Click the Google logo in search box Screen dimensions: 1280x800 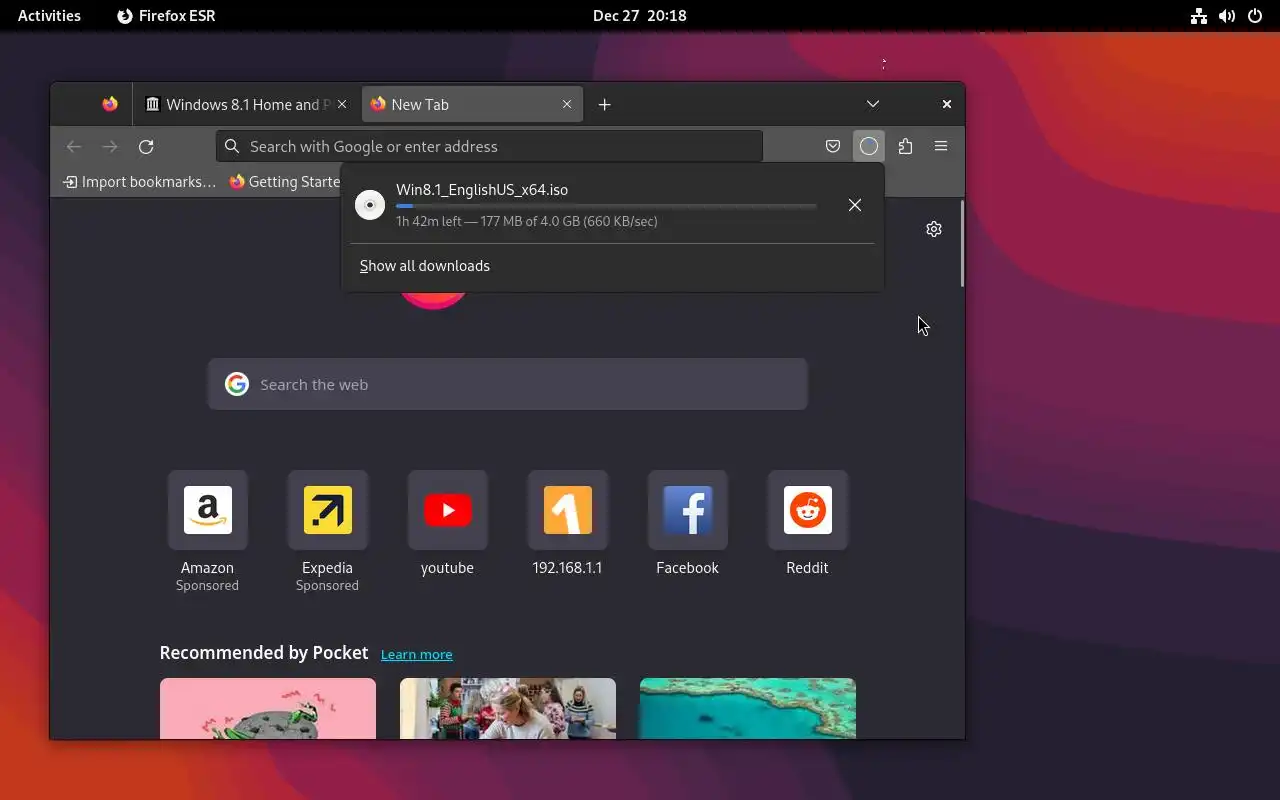(x=237, y=384)
